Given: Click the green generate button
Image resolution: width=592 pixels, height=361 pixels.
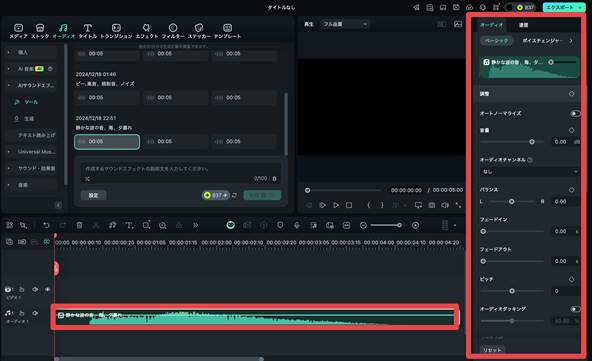Looking at the screenshot, I should 262,195.
